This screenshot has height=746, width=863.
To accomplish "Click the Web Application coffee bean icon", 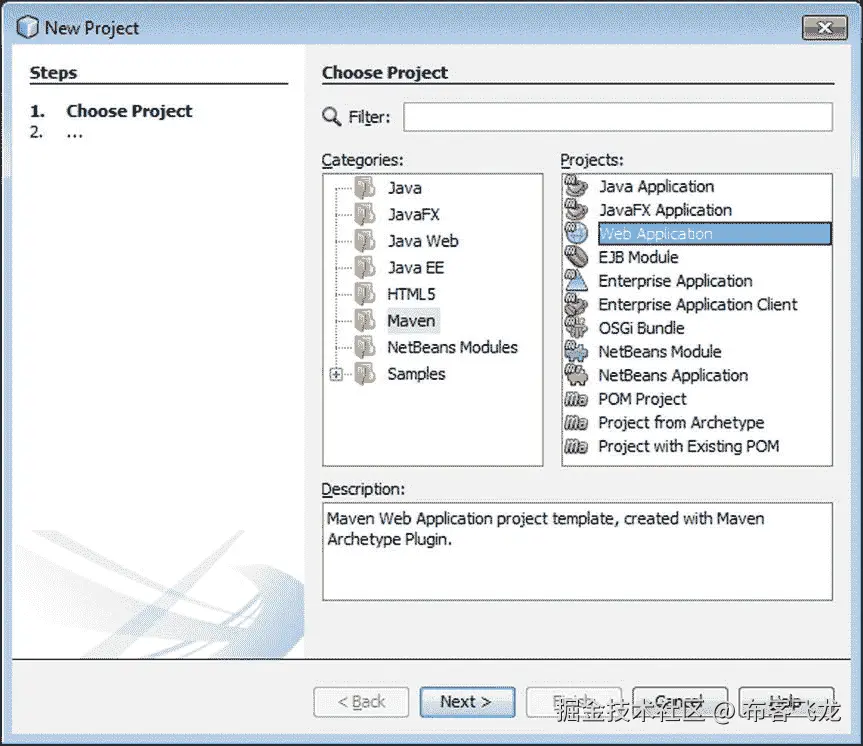I will tap(577, 233).
